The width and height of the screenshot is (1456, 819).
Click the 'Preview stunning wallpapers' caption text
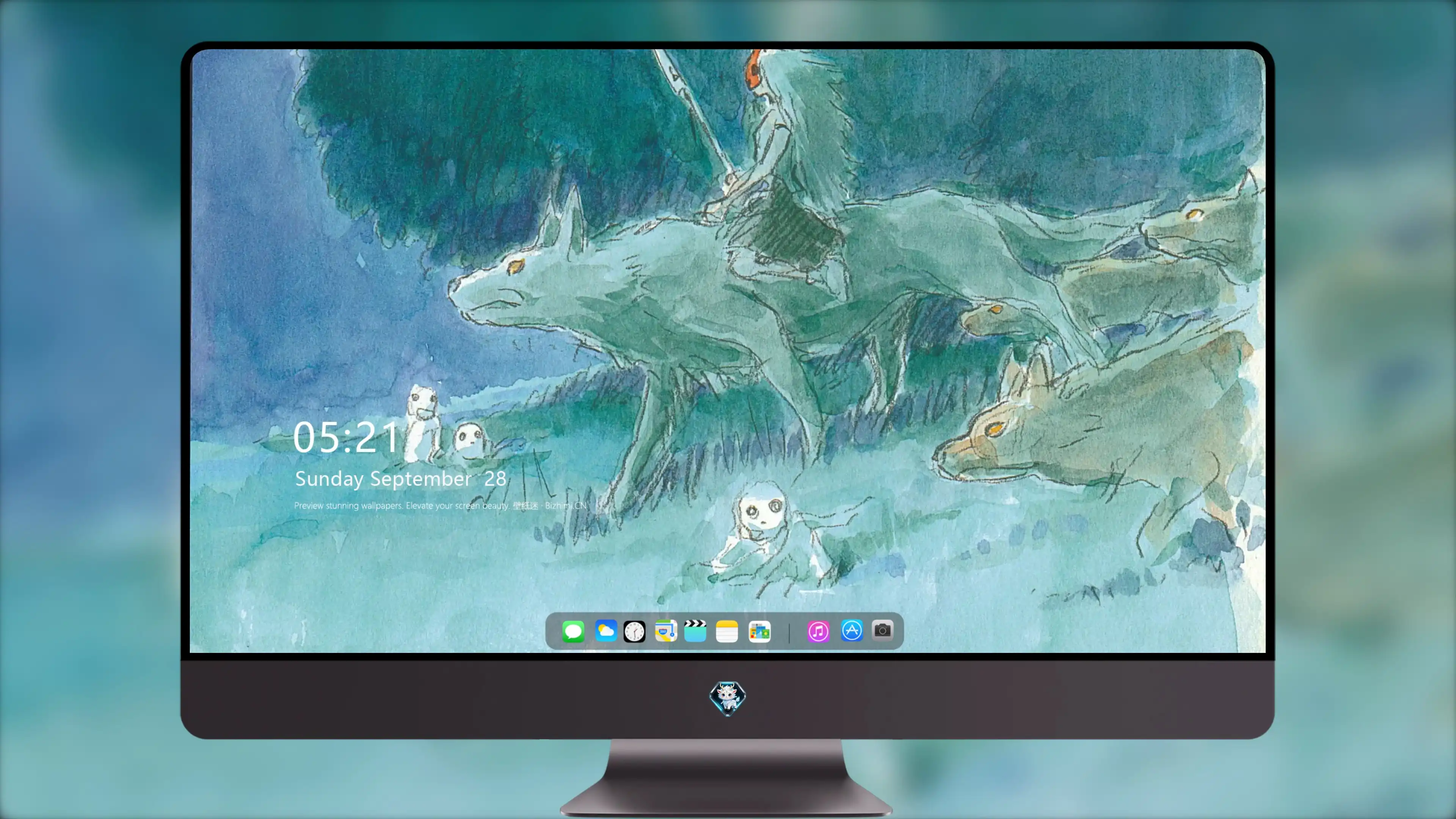pos(440,505)
